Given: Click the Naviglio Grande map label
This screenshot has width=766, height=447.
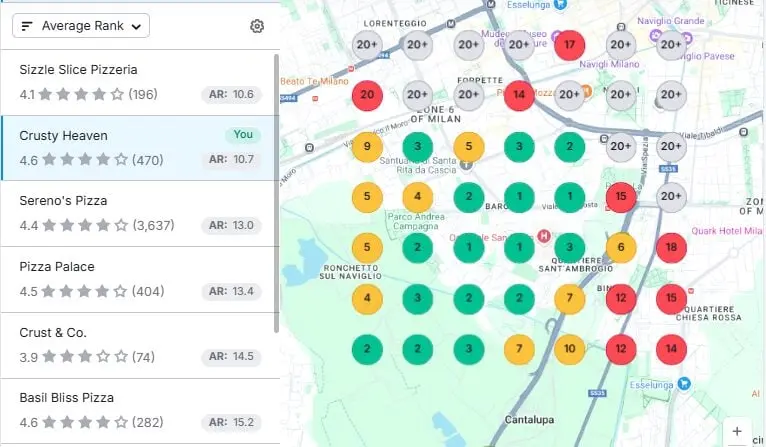Looking at the screenshot, I should point(670,21).
